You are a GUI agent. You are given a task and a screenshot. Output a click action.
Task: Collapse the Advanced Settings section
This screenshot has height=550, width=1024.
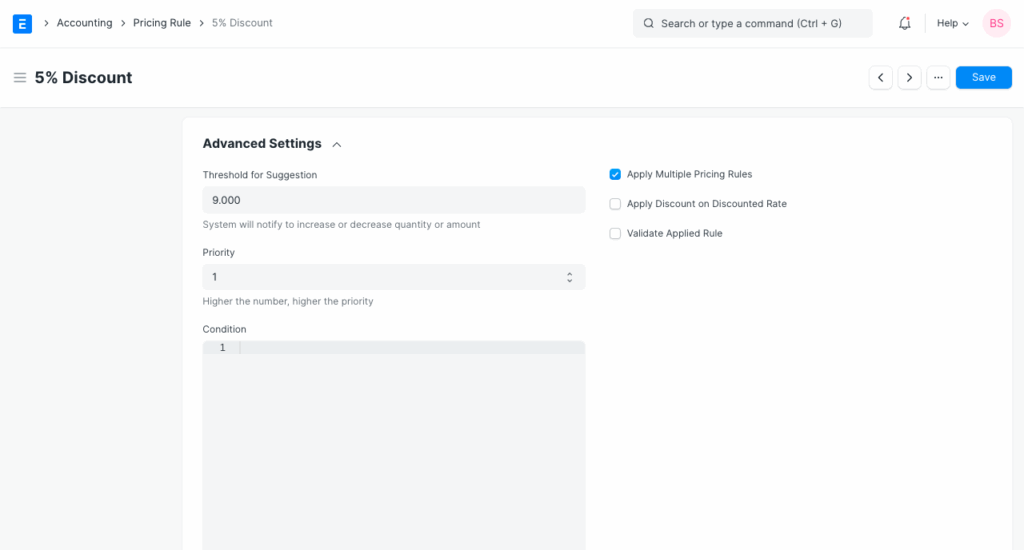tap(337, 144)
